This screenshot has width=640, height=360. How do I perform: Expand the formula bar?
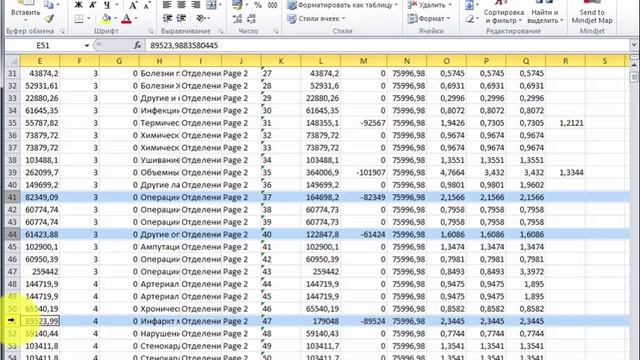click(633, 45)
